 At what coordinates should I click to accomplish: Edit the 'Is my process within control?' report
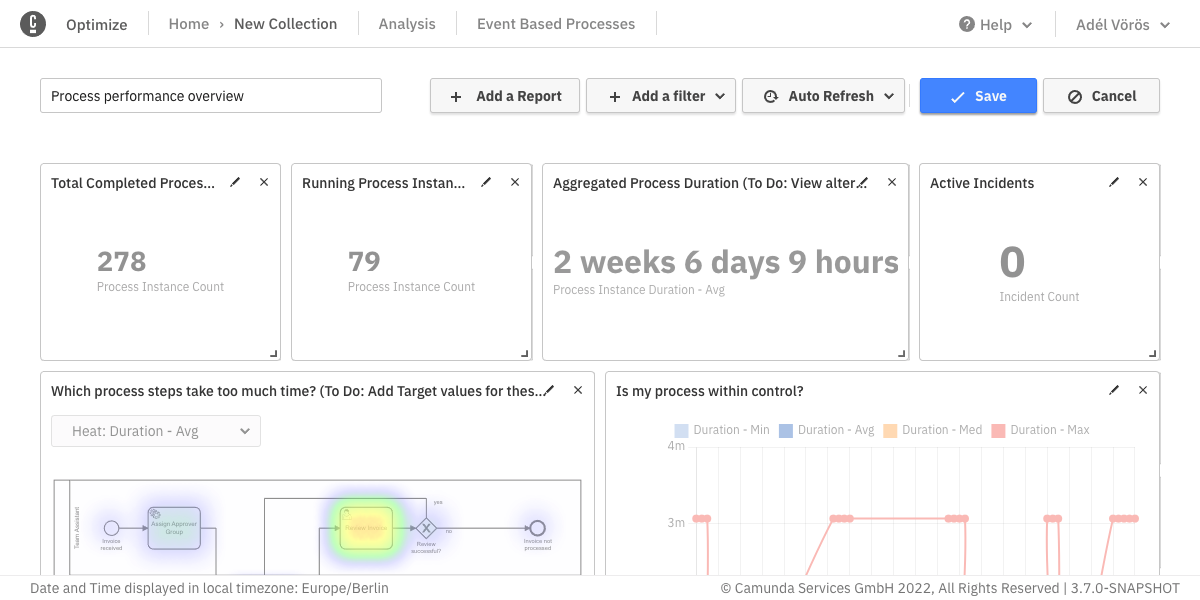click(1114, 390)
